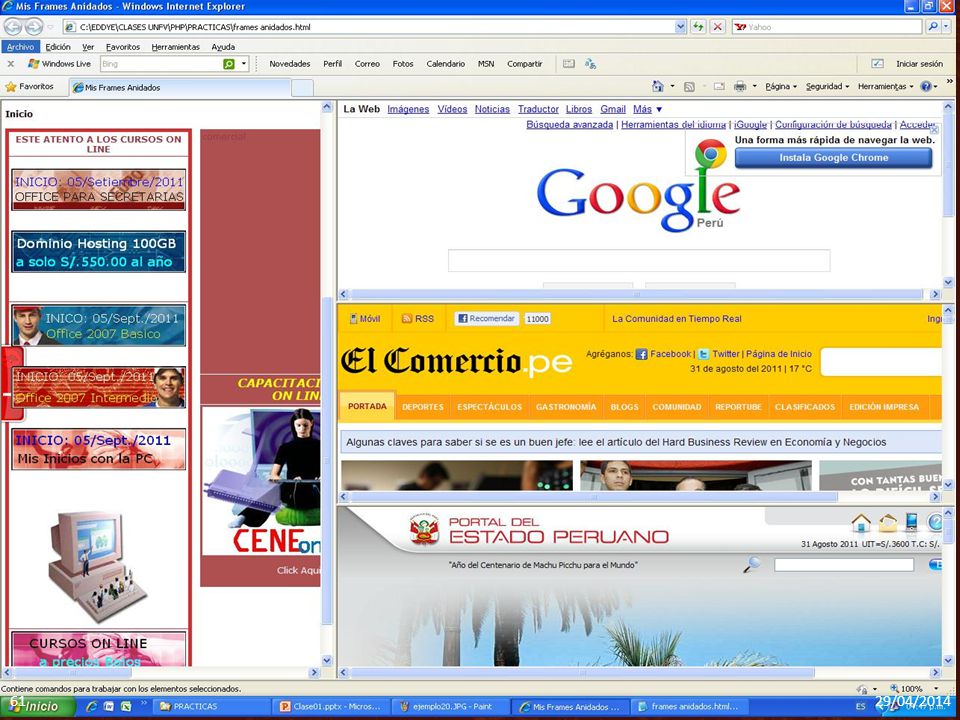Open the Ver menu
The width and height of the screenshot is (960, 720).
[88, 47]
